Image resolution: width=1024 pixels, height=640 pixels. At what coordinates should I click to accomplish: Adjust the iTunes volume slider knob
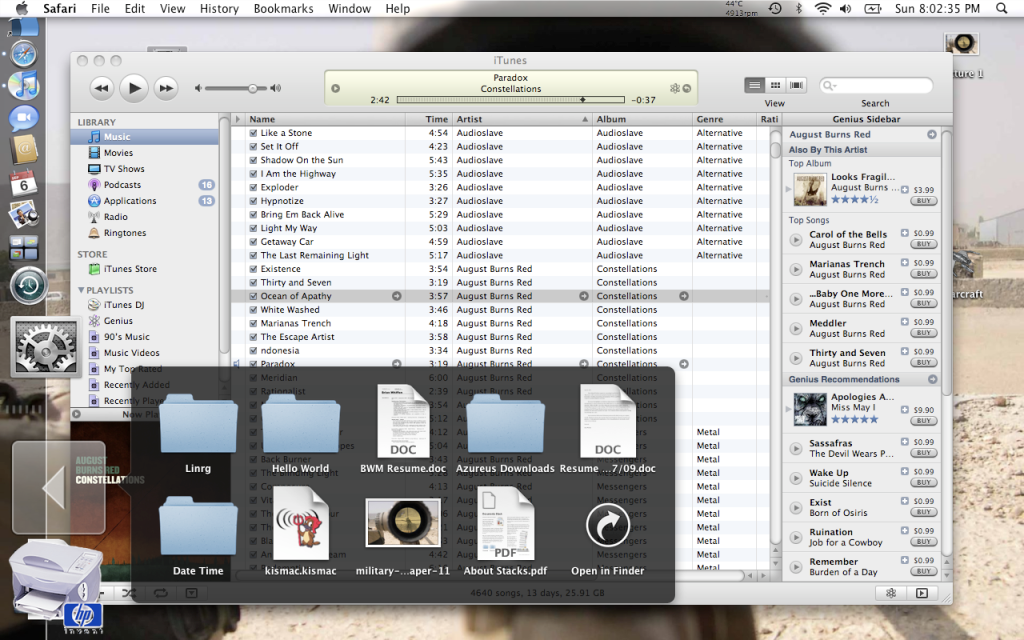point(253,88)
